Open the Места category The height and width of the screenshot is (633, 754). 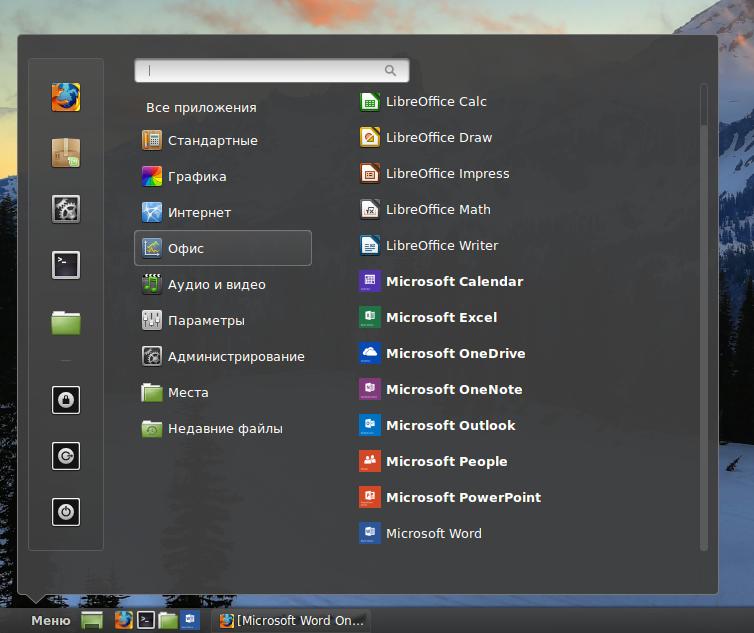coord(175,392)
